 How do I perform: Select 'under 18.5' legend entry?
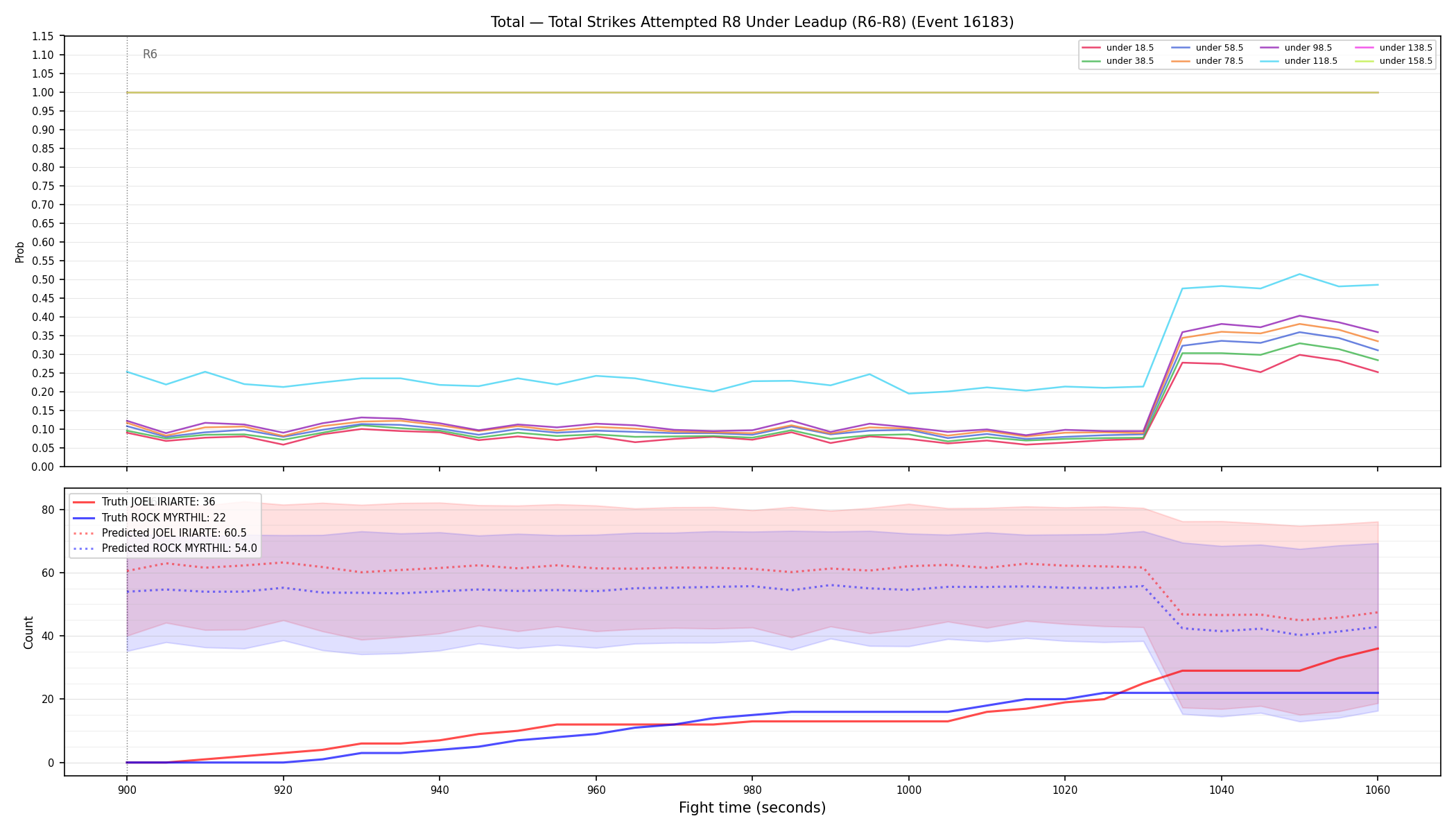pos(1118,48)
